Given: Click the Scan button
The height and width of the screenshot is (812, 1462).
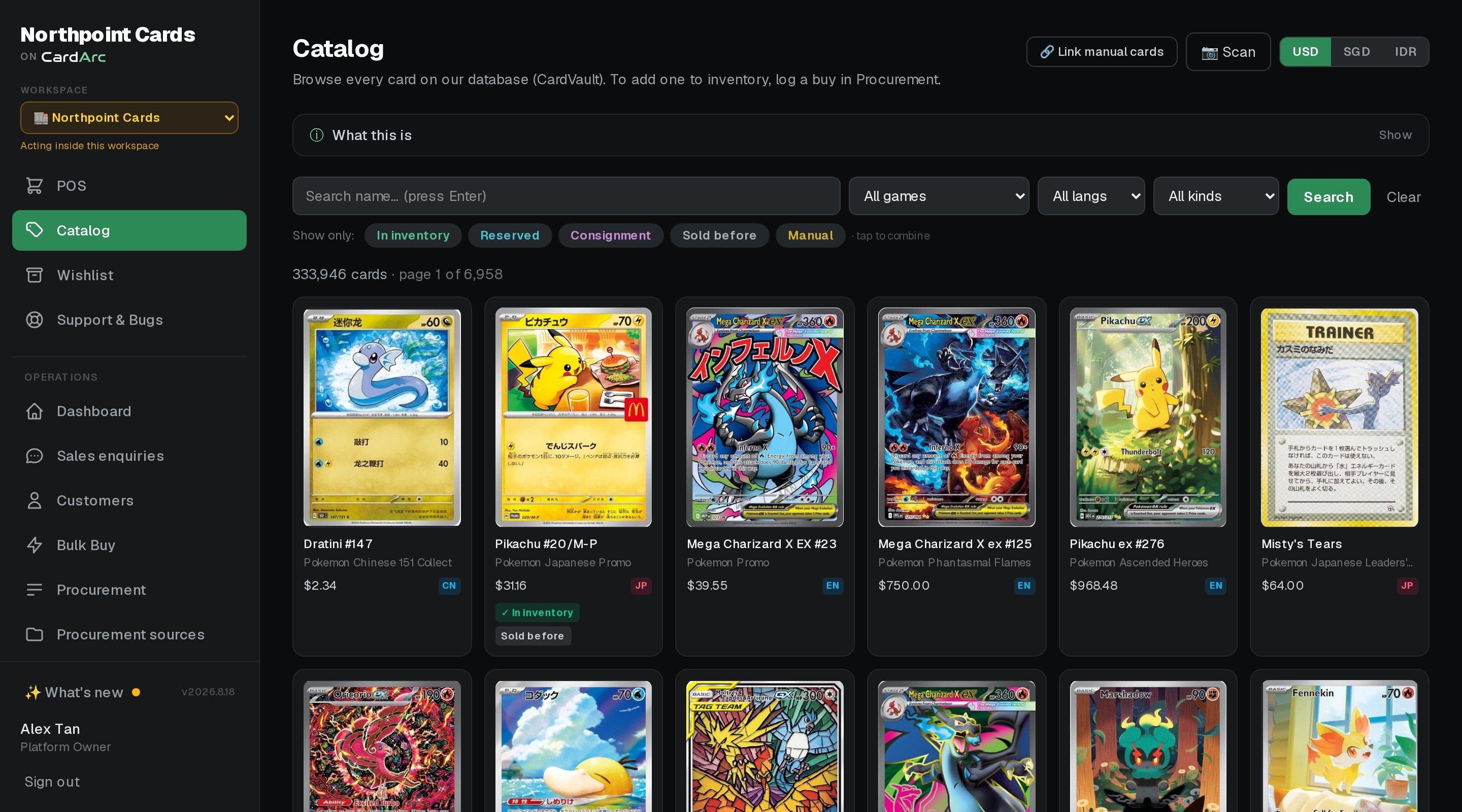Looking at the screenshot, I should 1228,52.
